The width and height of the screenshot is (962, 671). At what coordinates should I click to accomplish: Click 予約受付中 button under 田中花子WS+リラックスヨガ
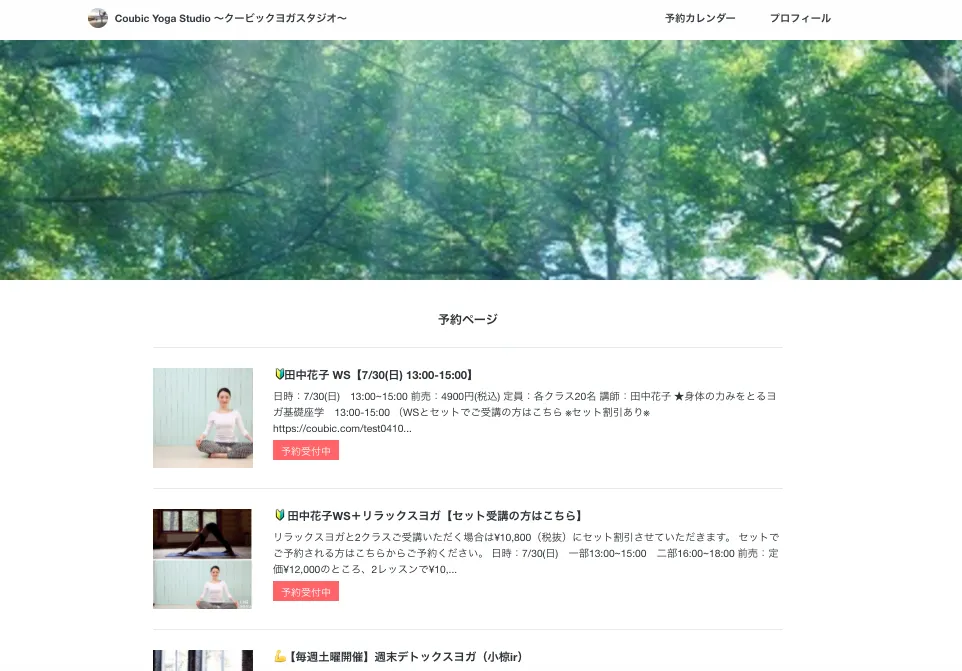306,592
